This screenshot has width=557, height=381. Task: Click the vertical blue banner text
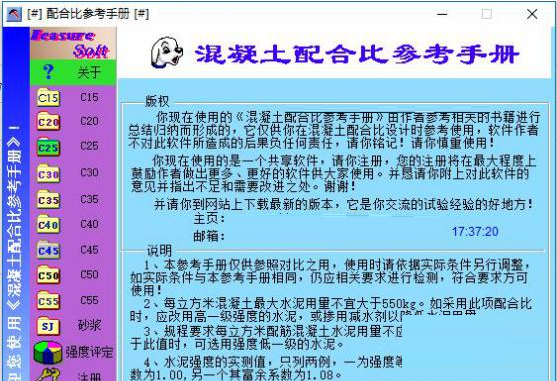16,252
